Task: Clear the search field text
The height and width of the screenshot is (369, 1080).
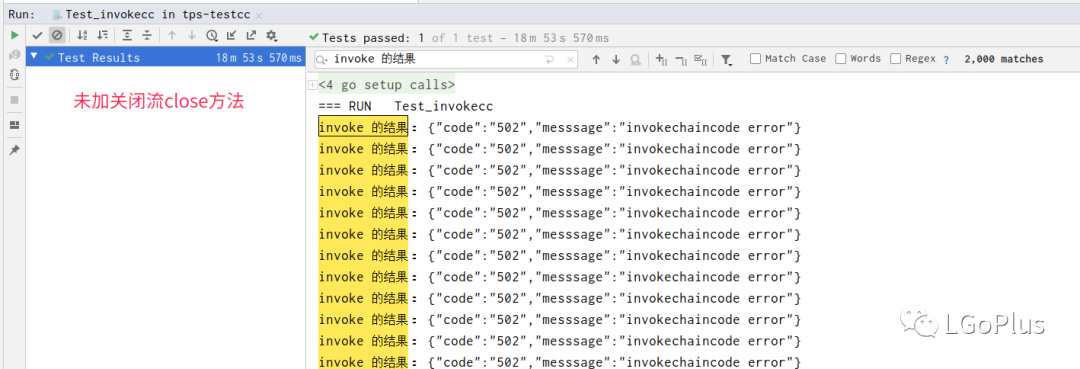Action: point(570,60)
